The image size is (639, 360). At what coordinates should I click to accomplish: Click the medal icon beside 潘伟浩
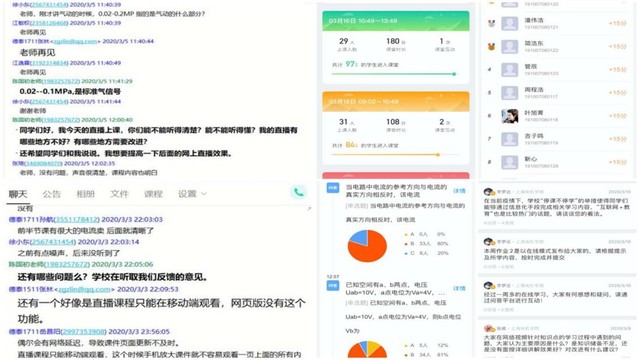(x=491, y=24)
